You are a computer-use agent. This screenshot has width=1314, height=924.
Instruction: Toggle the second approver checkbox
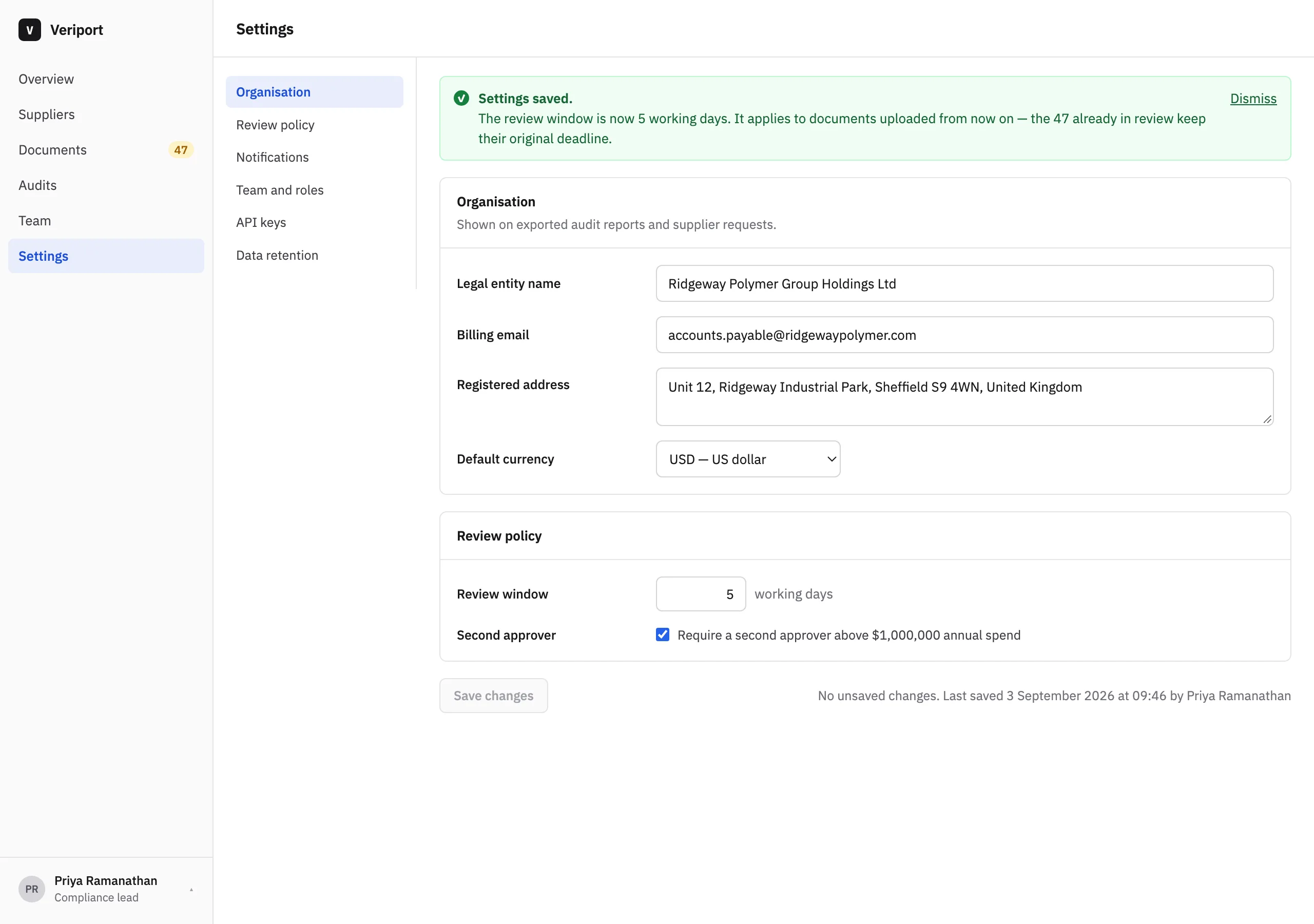[x=662, y=634]
